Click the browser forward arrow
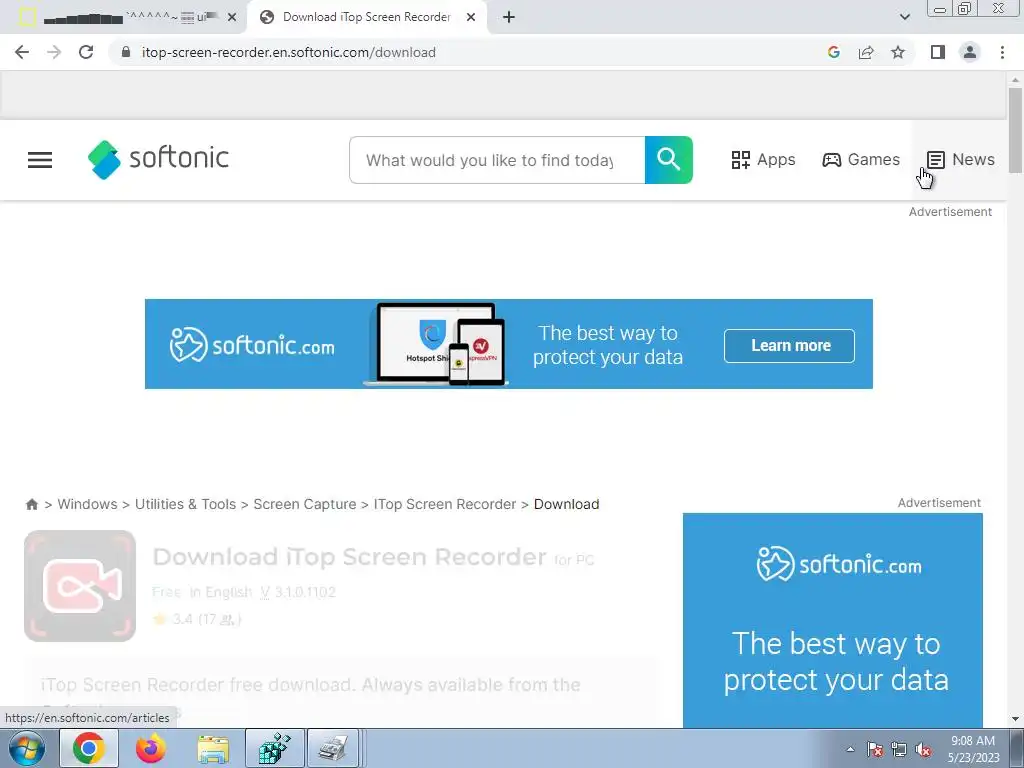 (54, 52)
